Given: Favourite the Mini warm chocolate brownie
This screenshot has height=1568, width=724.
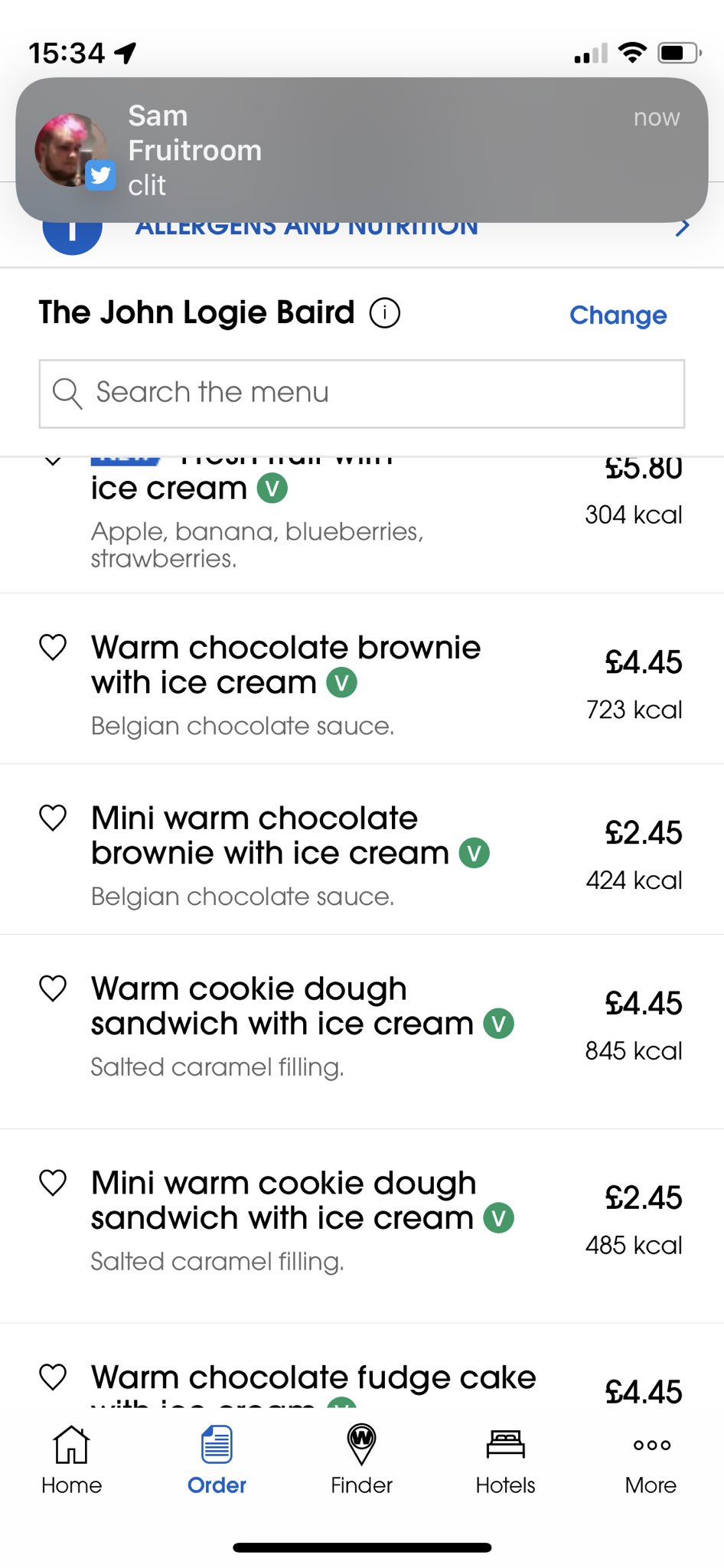Looking at the screenshot, I should coord(53,818).
